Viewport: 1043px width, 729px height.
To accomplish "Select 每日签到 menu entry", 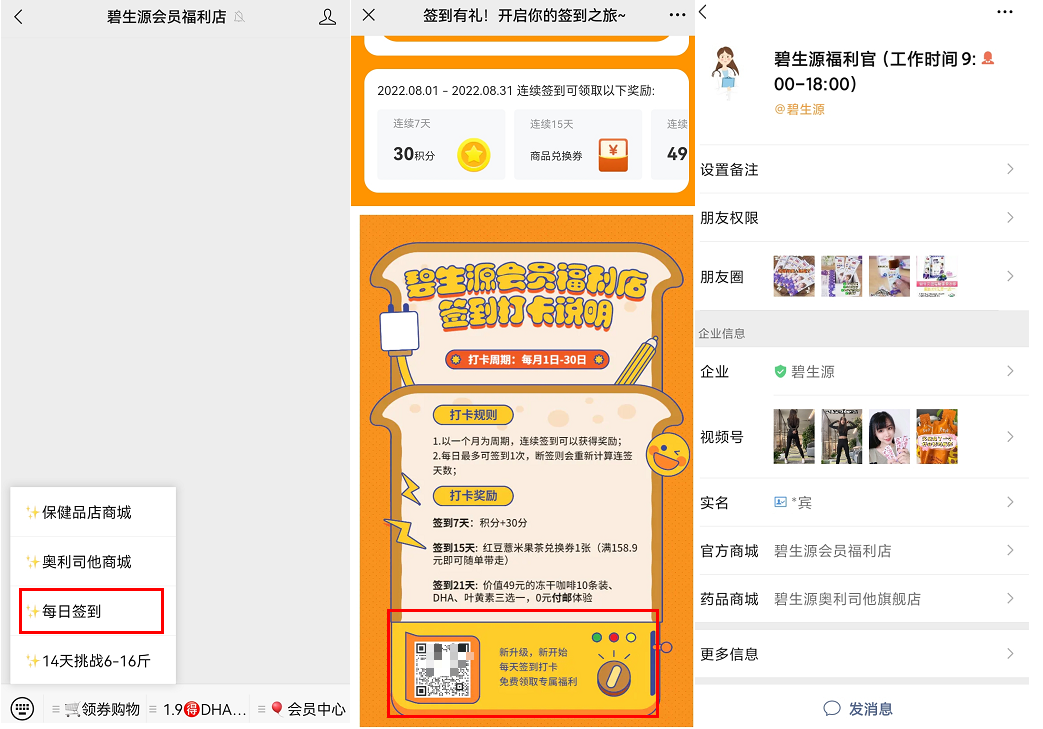I will tap(90, 611).
